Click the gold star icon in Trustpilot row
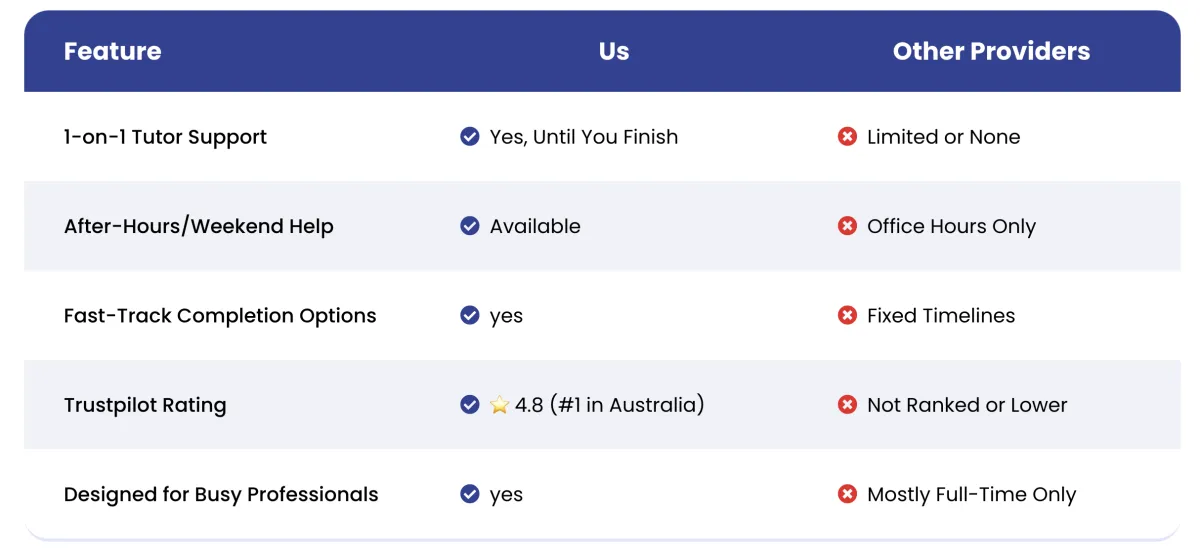The height and width of the screenshot is (553, 1200). [500, 405]
